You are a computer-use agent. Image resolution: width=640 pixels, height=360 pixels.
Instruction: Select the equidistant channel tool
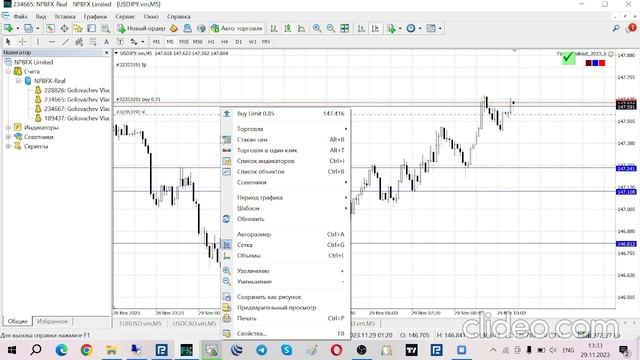click(79, 42)
